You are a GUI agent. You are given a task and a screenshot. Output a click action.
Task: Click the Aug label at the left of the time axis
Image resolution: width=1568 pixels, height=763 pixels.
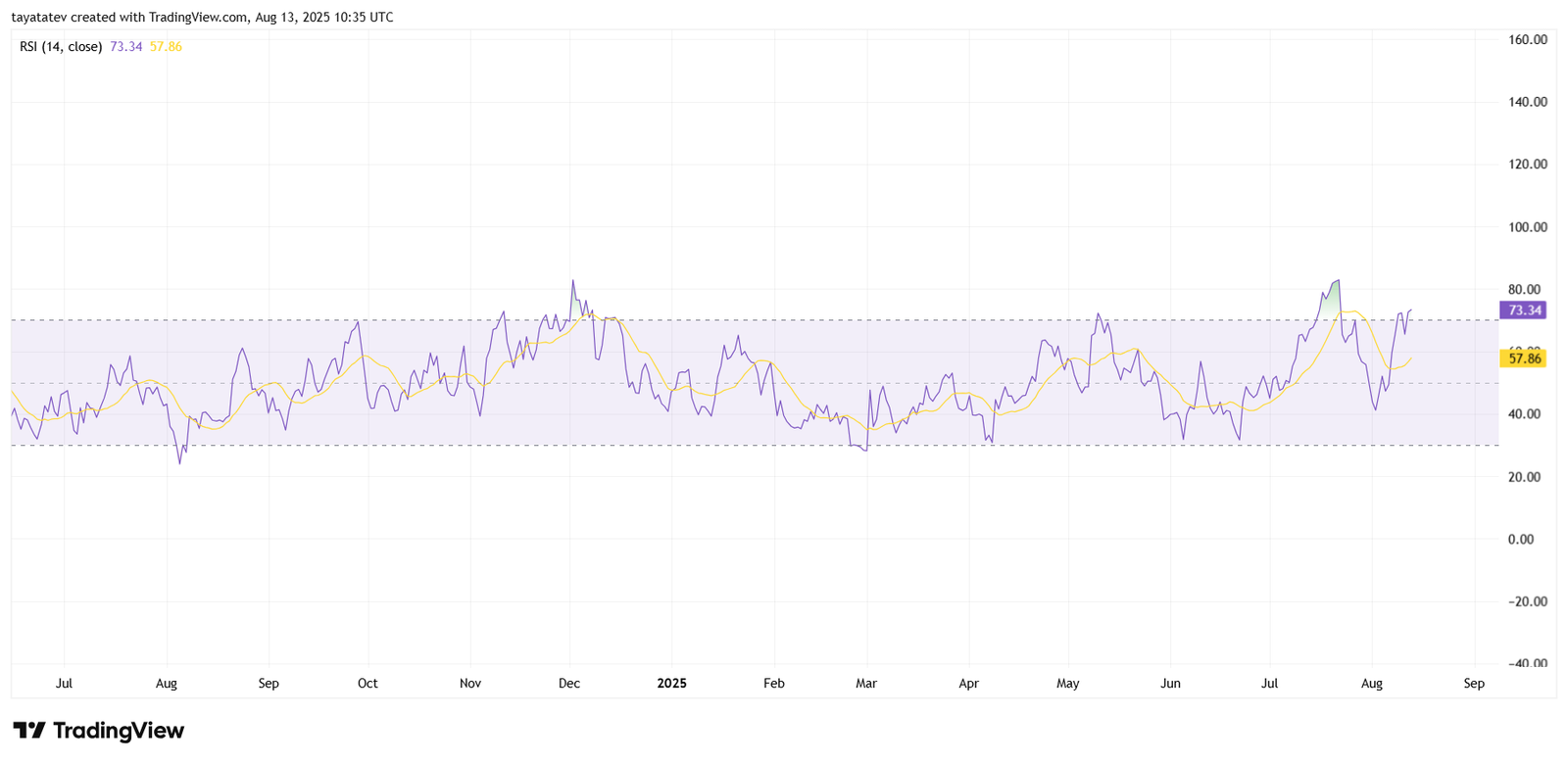pyautogui.click(x=167, y=684)
